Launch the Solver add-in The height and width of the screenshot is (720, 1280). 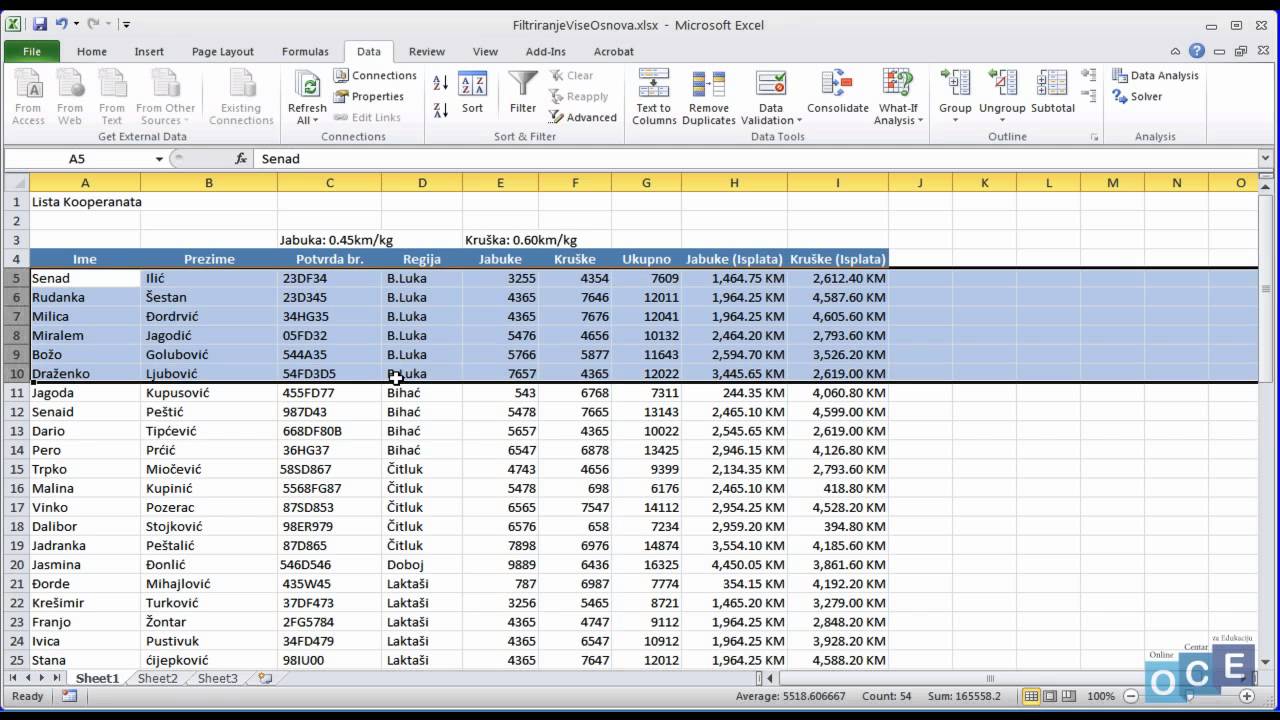(1137, 96)
